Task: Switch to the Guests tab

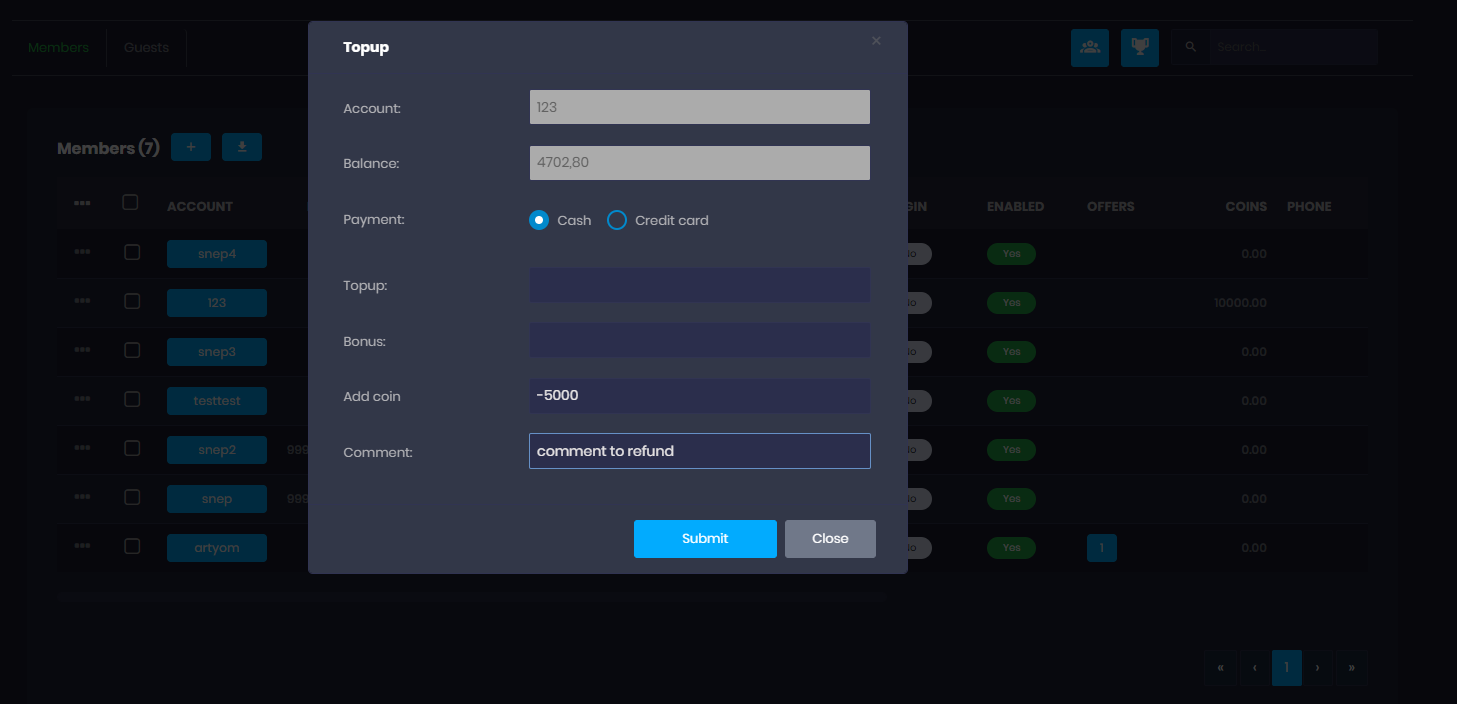Action: [146, 48]
